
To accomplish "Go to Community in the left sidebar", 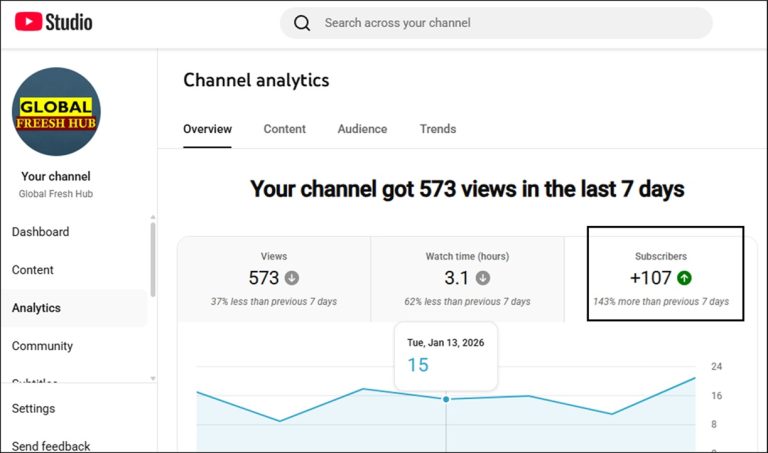I will pyautogui.click(x=42, y=346).
